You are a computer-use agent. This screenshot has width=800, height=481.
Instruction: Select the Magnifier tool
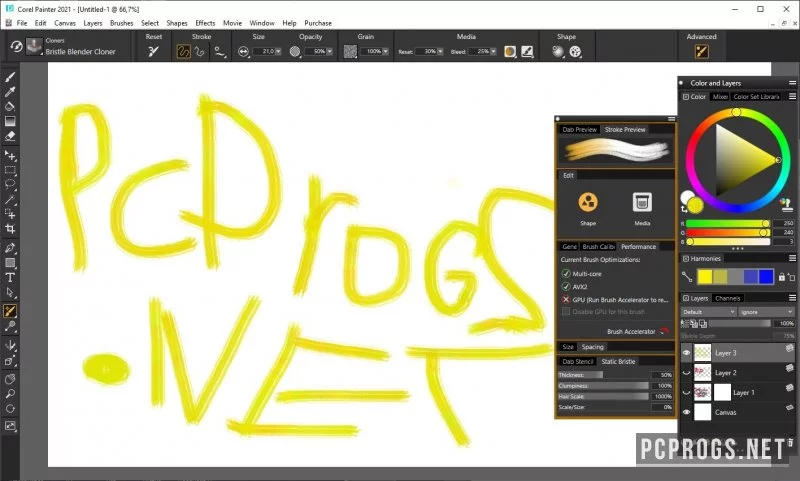pos(10,394)
